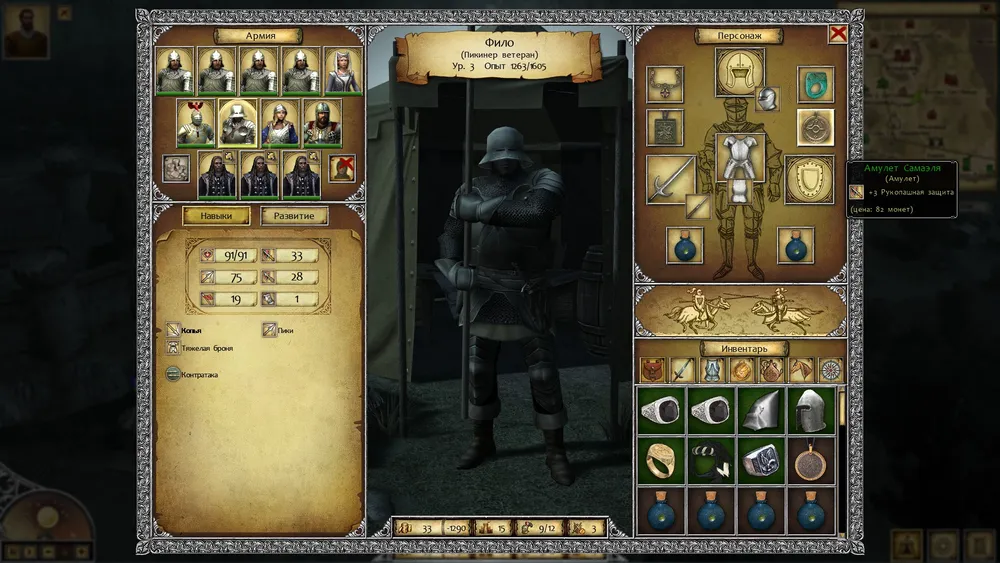Pick the round coin medallion in inventory

[811, 461]
